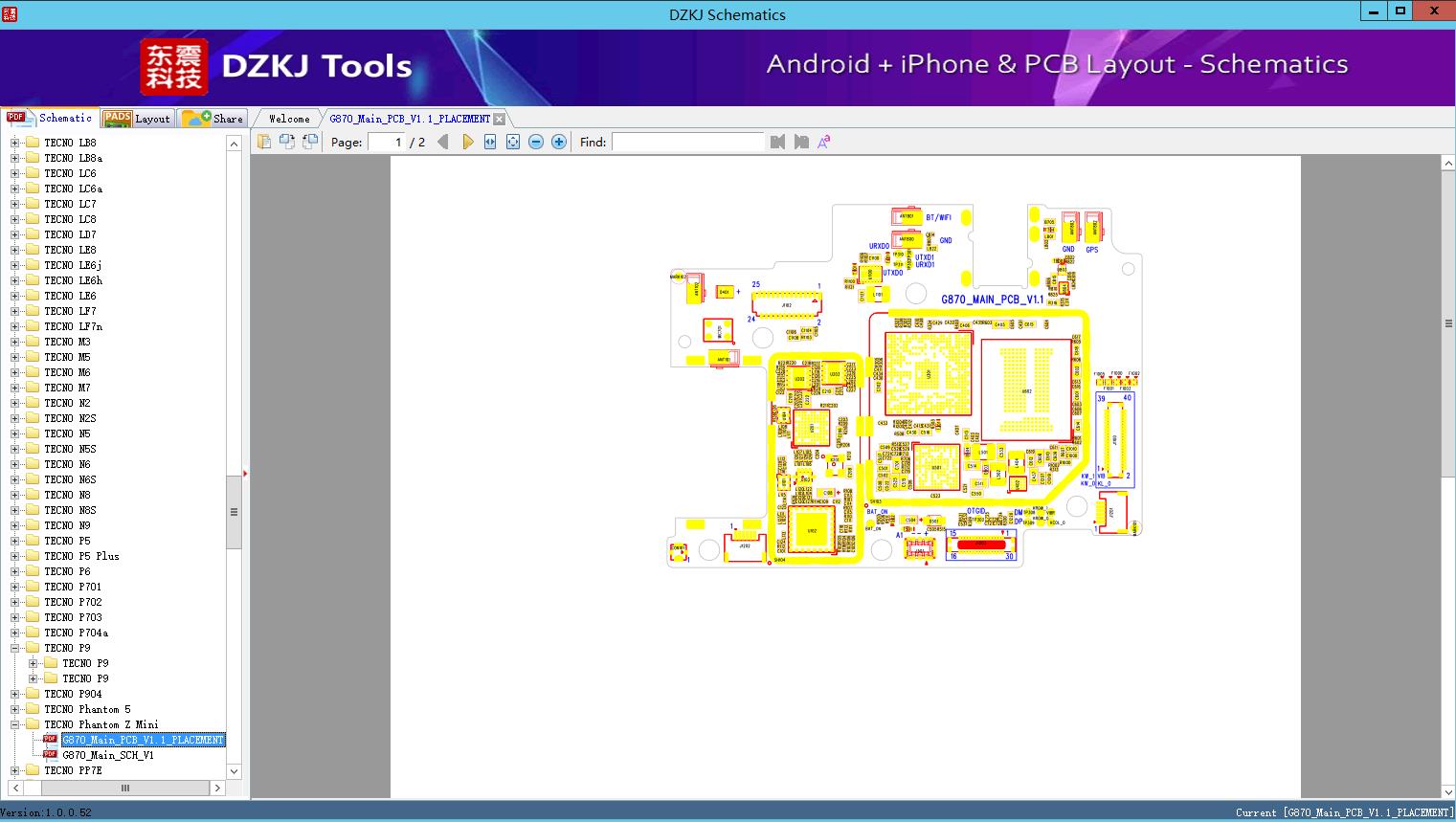This screenshot has width=1456, height=822.
Task: Open the Share tab
Action: coord(213,118)
